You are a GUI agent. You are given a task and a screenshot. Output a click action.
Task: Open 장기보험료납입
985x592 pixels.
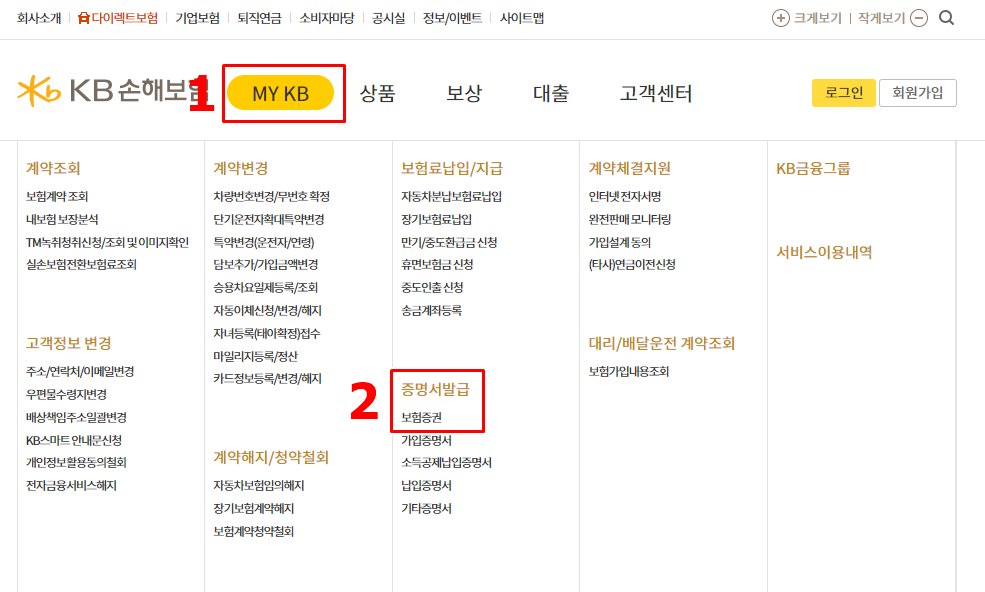tap(437, 219)
